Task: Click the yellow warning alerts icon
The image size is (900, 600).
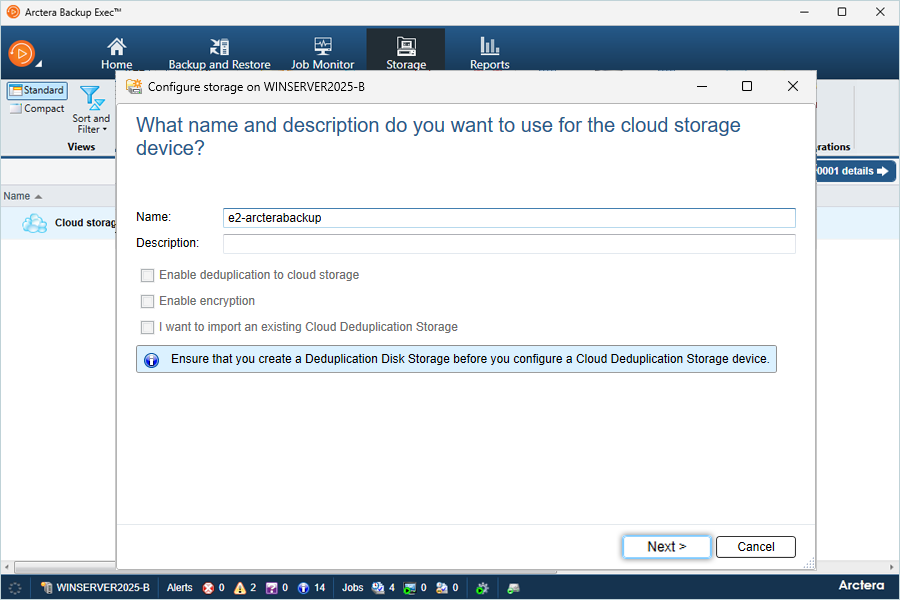Action: pos(240,588)
